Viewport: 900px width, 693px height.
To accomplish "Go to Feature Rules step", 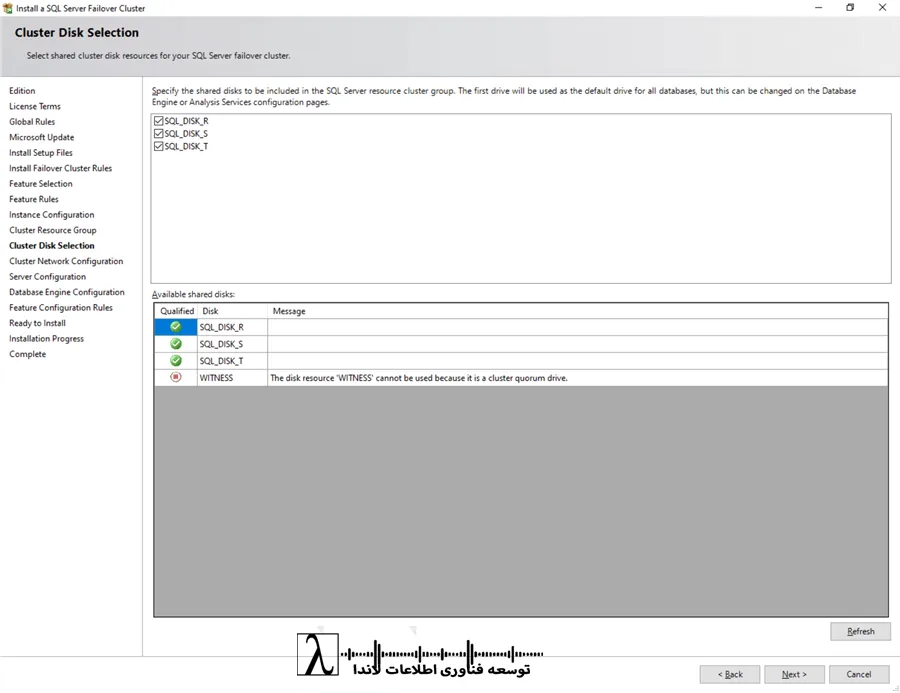I will pyautogui.click(x=34, y=199).
